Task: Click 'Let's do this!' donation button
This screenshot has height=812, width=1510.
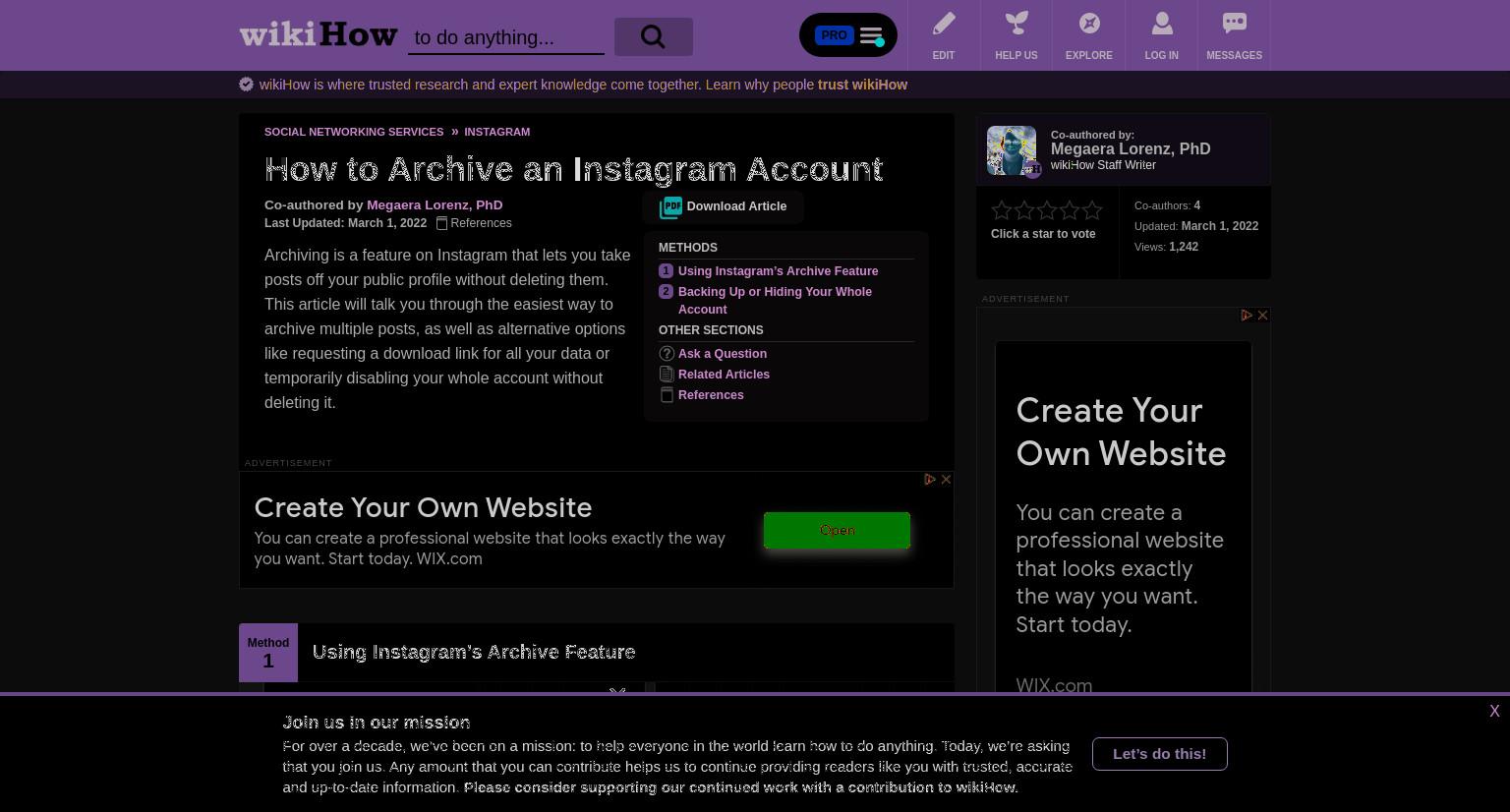Action: (x=1160, y=754)
